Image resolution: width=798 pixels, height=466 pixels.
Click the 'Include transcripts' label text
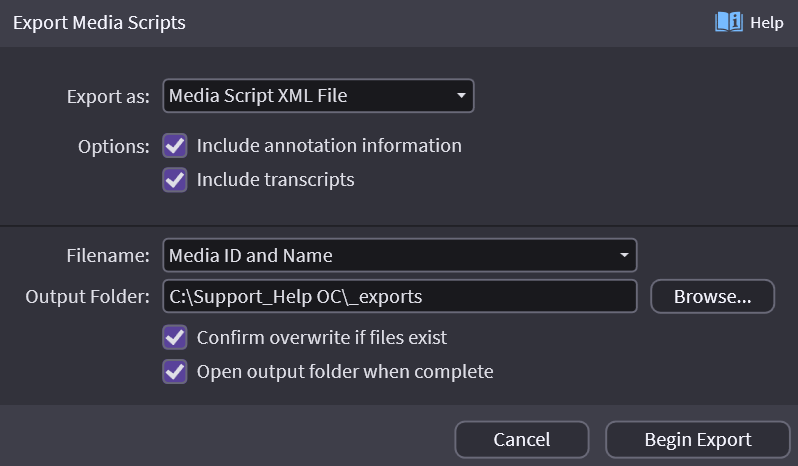pos(275,180)
